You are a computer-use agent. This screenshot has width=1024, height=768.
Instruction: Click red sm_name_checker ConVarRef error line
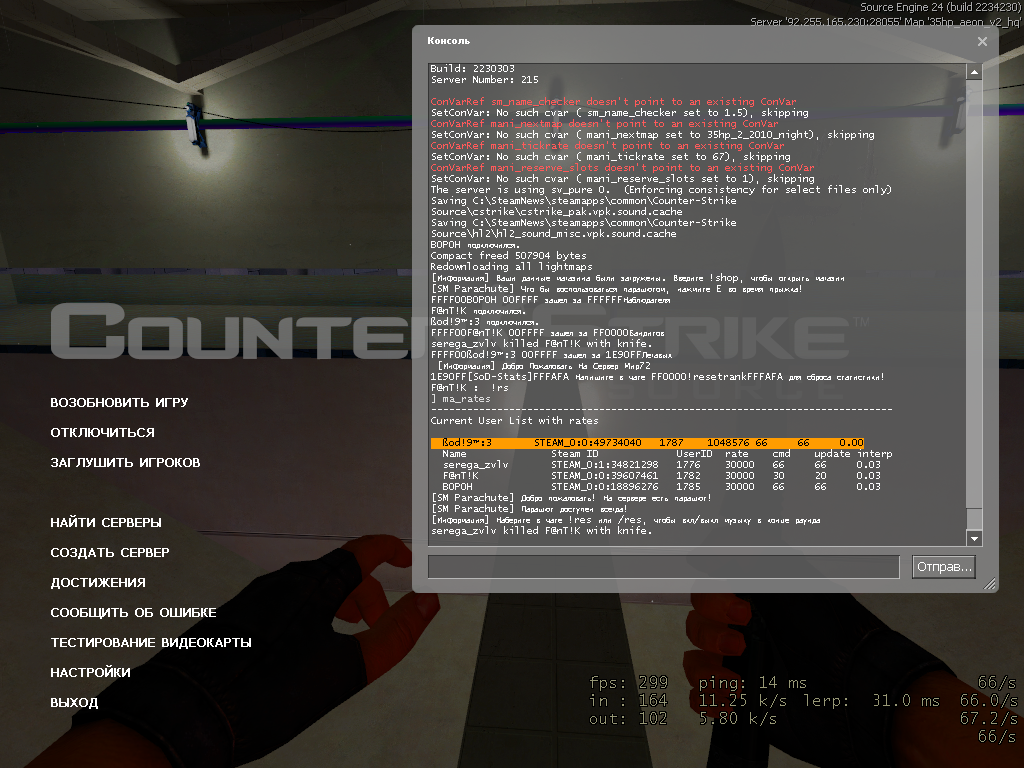613,102
